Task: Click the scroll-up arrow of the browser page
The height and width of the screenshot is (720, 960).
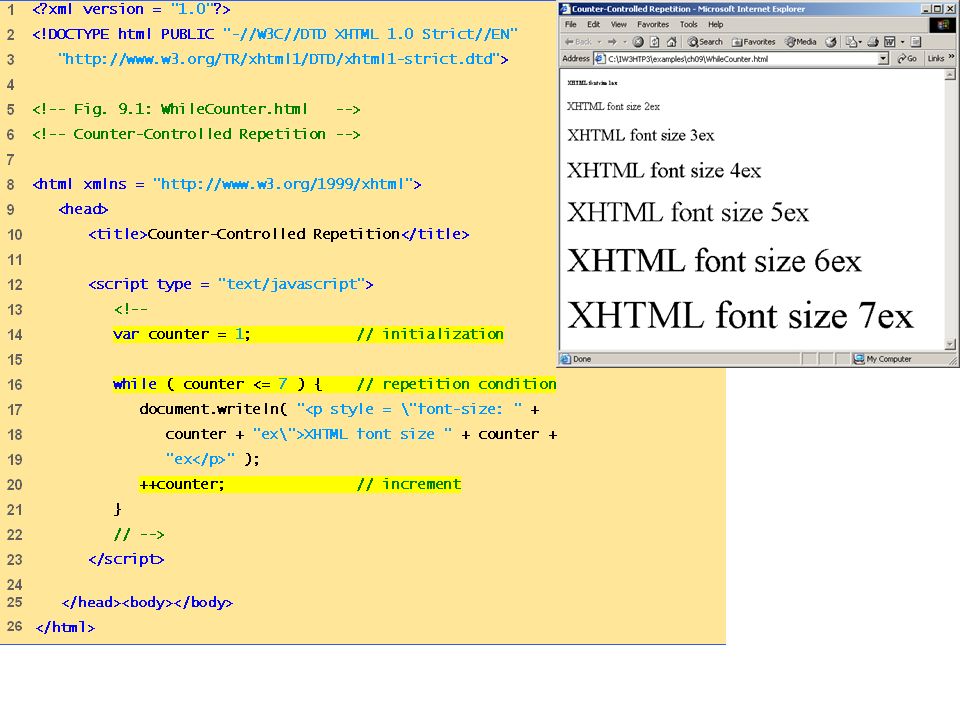Action: pyautogui.click(x=950, y=75)
